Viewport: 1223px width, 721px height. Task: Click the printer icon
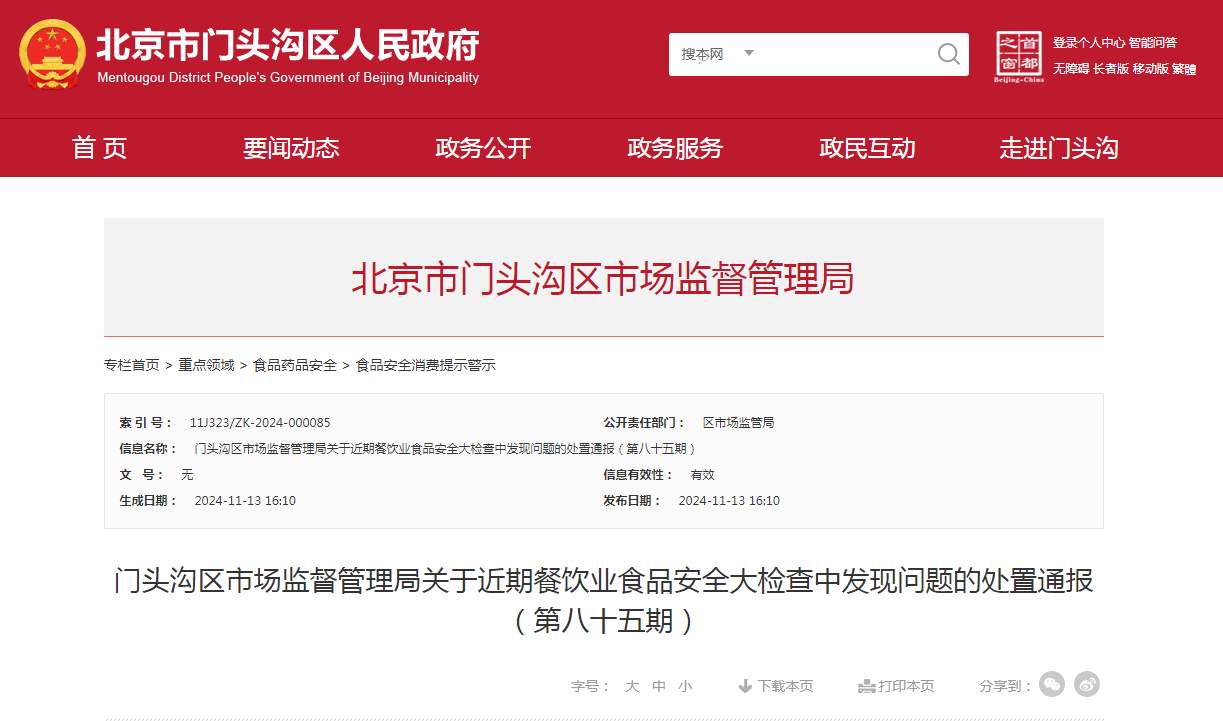867,686
